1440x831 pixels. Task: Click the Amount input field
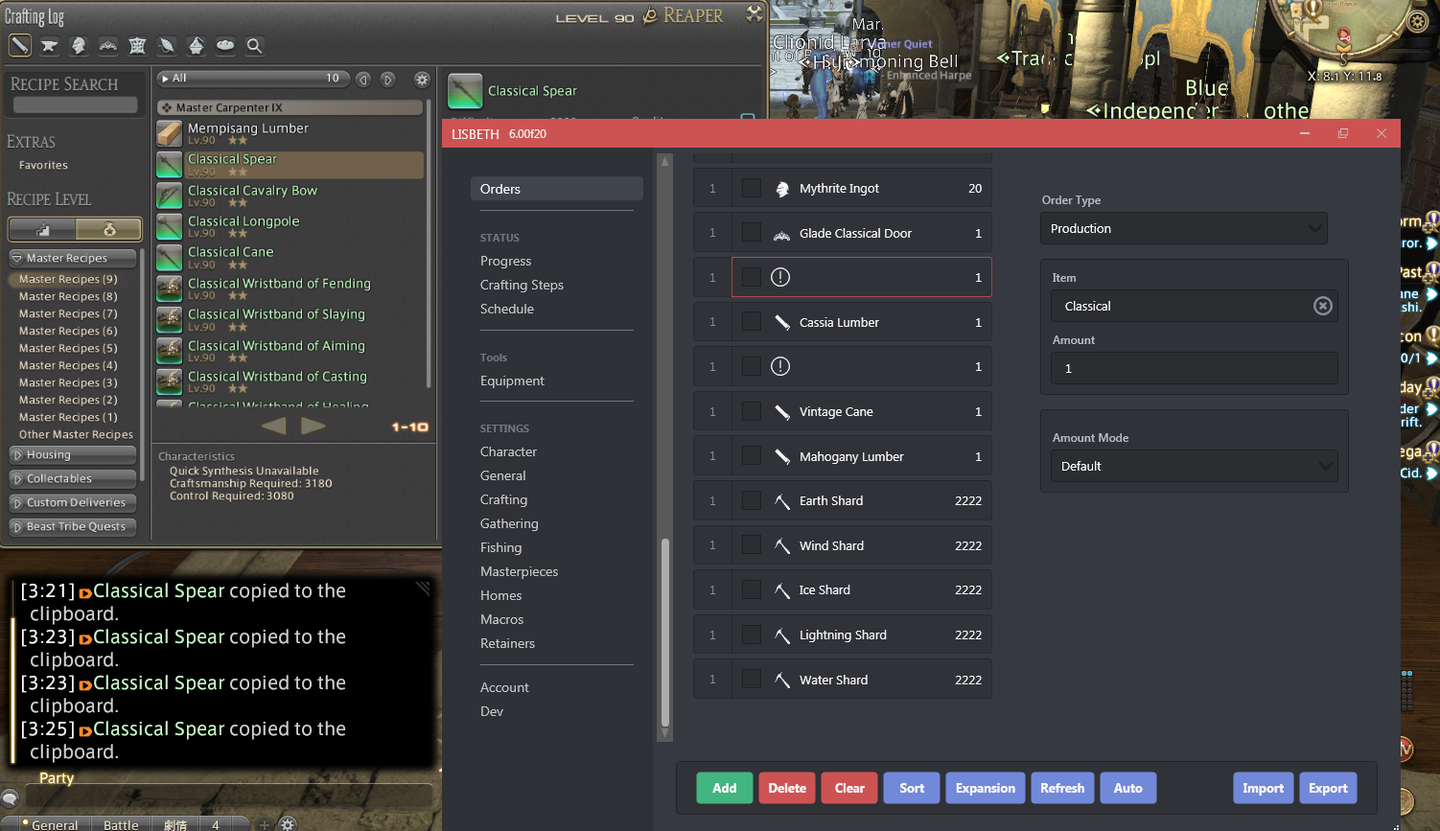1193,368
